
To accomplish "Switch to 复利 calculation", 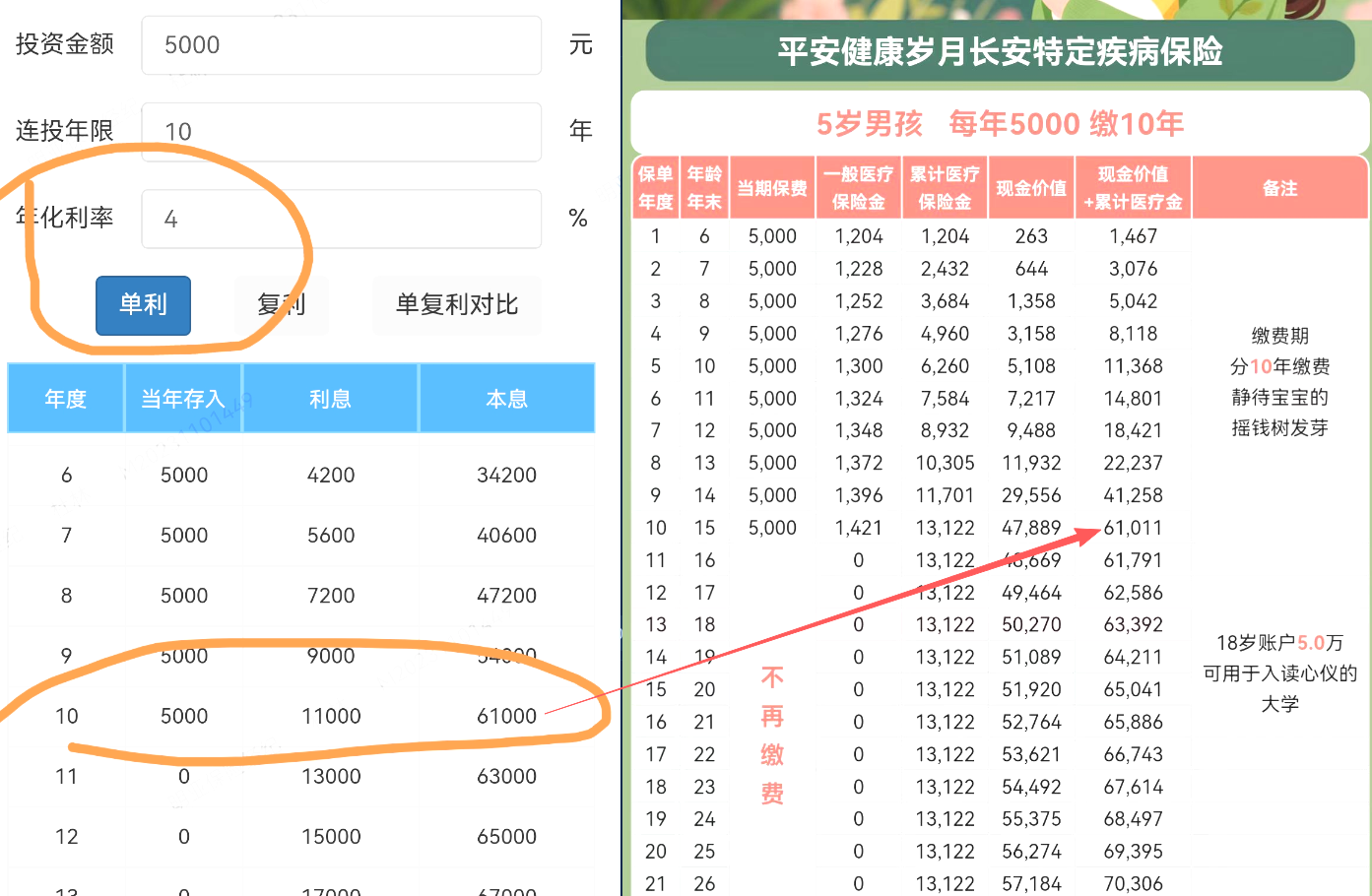I will coord(281,305).
